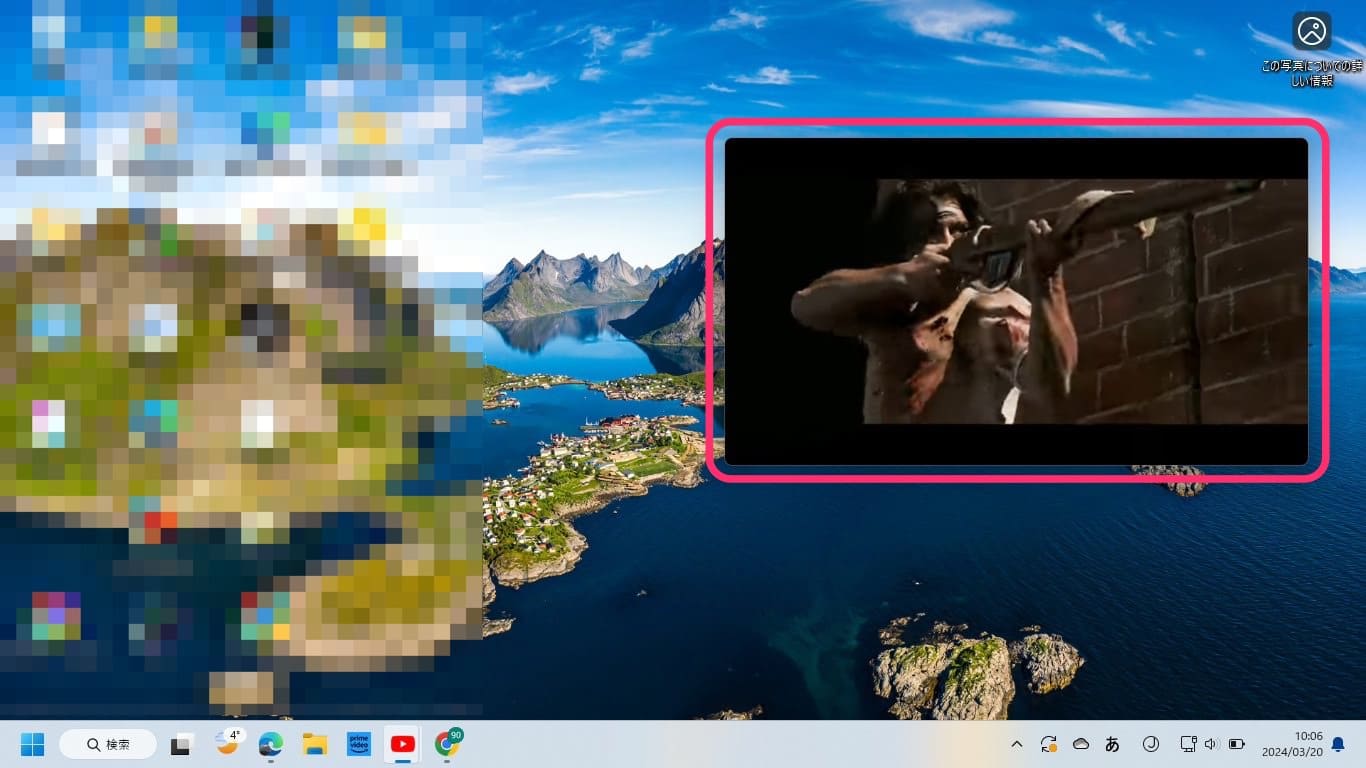Viewport: 1366px width, 768px height.
Task: Click the battery status tray icon
Action: (1237, 744)
